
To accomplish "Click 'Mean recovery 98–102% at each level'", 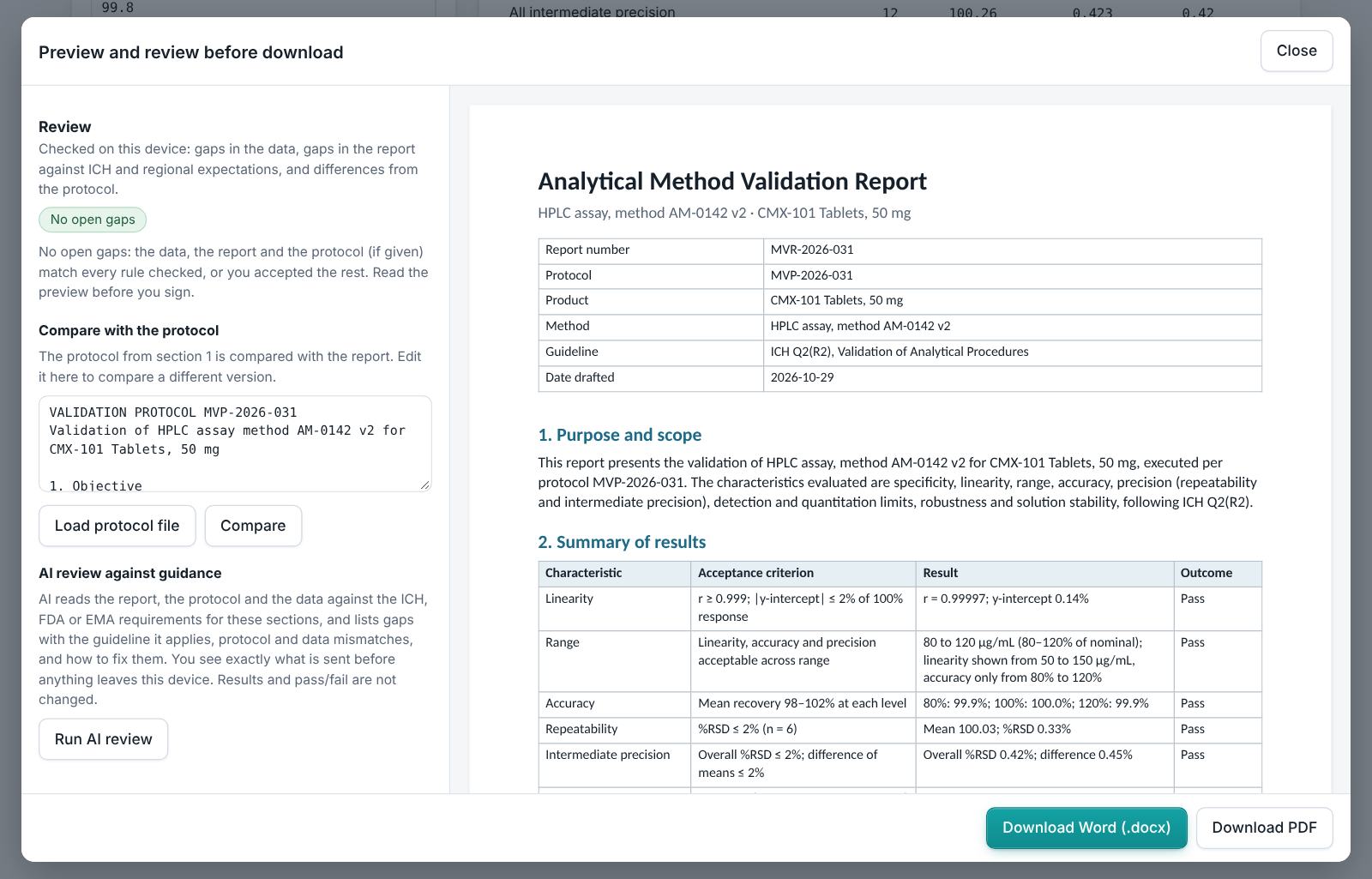I will pyautogui.click(x=803, y=703).
